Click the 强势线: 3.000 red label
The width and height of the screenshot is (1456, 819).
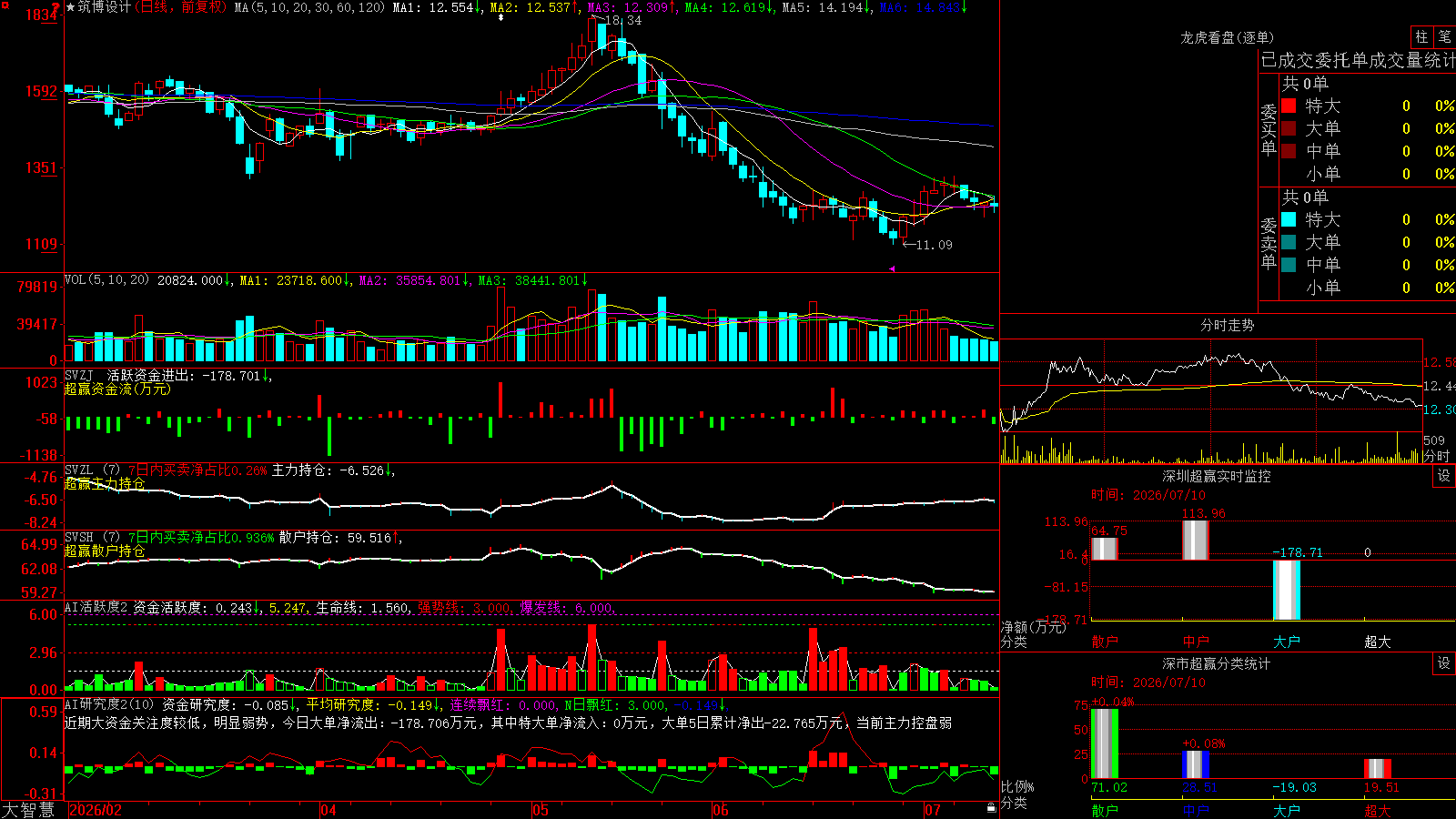click(x=464, y=607)
